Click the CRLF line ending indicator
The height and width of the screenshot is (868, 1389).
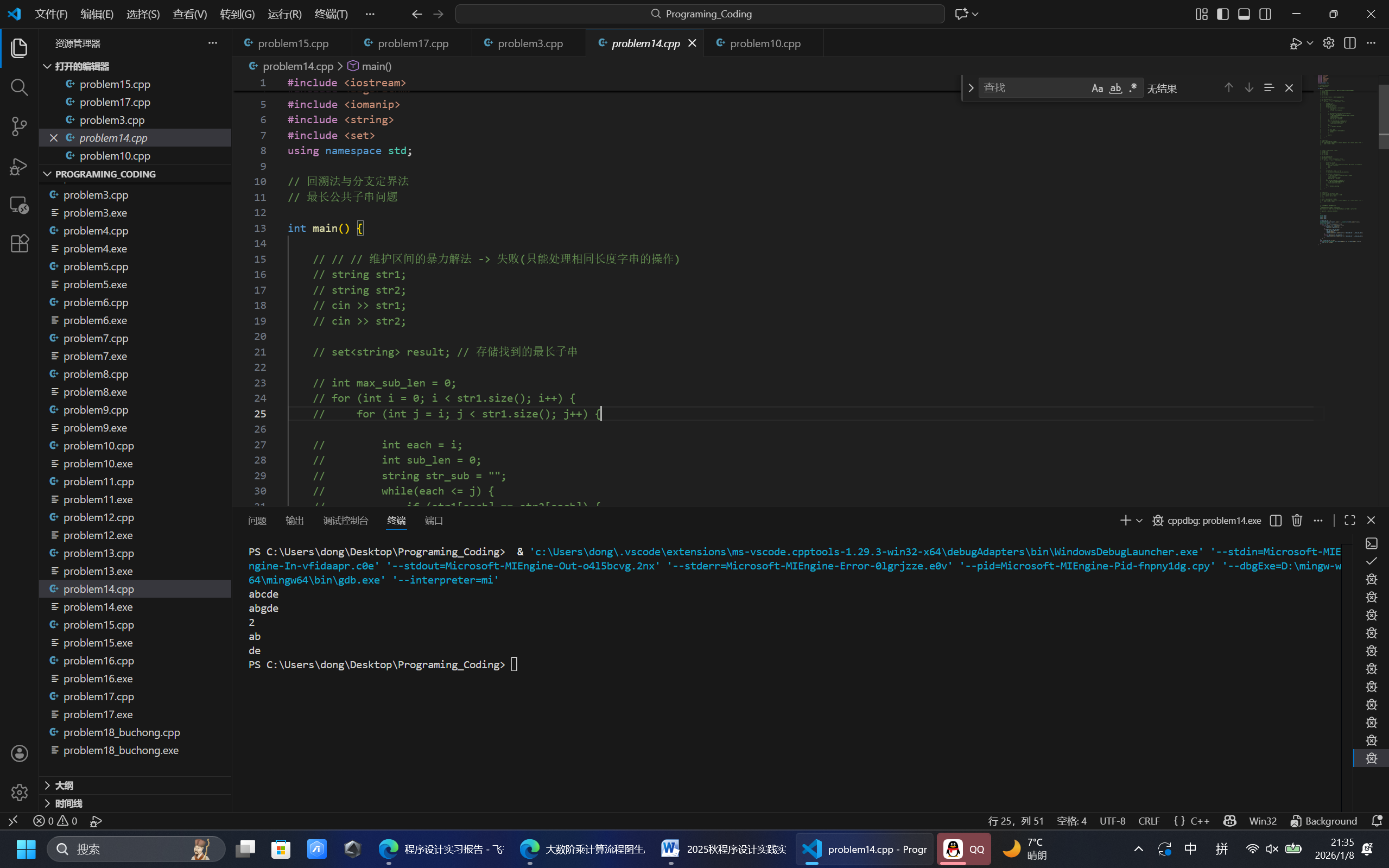1149,821
